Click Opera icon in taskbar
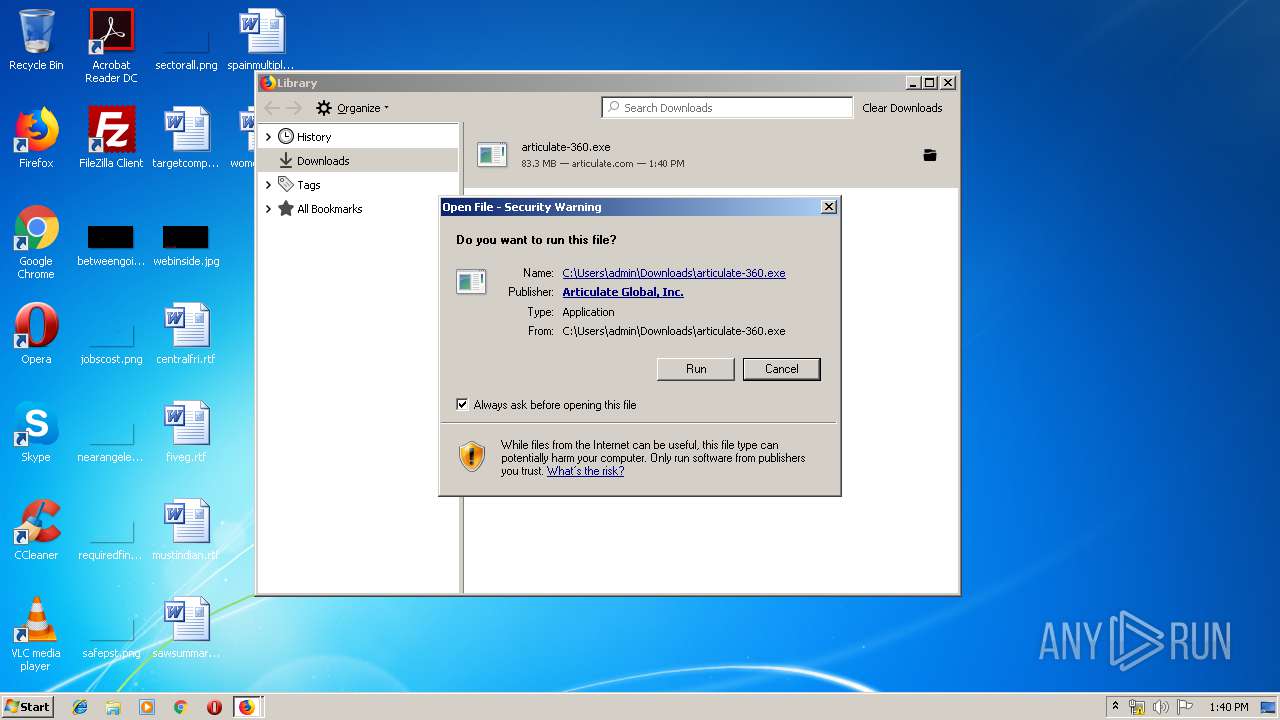1280x720 pixels. point(214,707)
